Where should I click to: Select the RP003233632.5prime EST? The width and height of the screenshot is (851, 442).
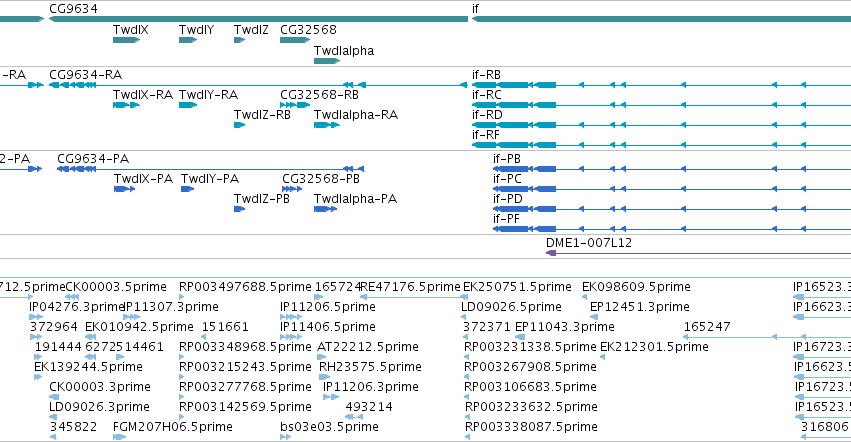click(467, 418)
